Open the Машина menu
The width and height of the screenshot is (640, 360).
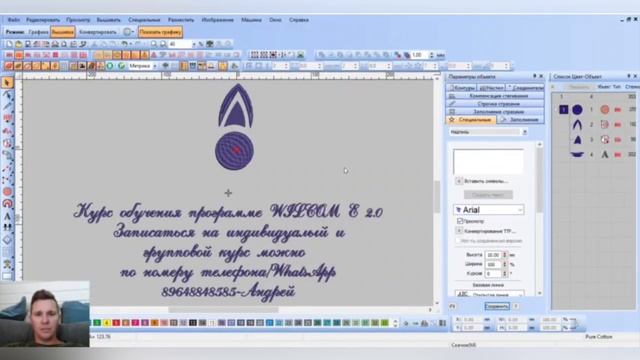click(x=251, y=20)
